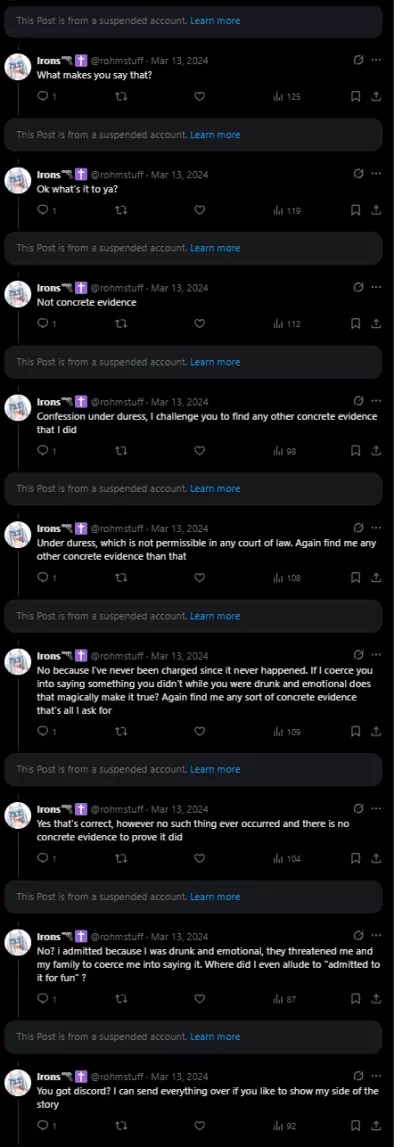Viewport: 394px width, 1147px height.
Task: Bookmark the "Under duress" post
Action: tap(355, 578)
